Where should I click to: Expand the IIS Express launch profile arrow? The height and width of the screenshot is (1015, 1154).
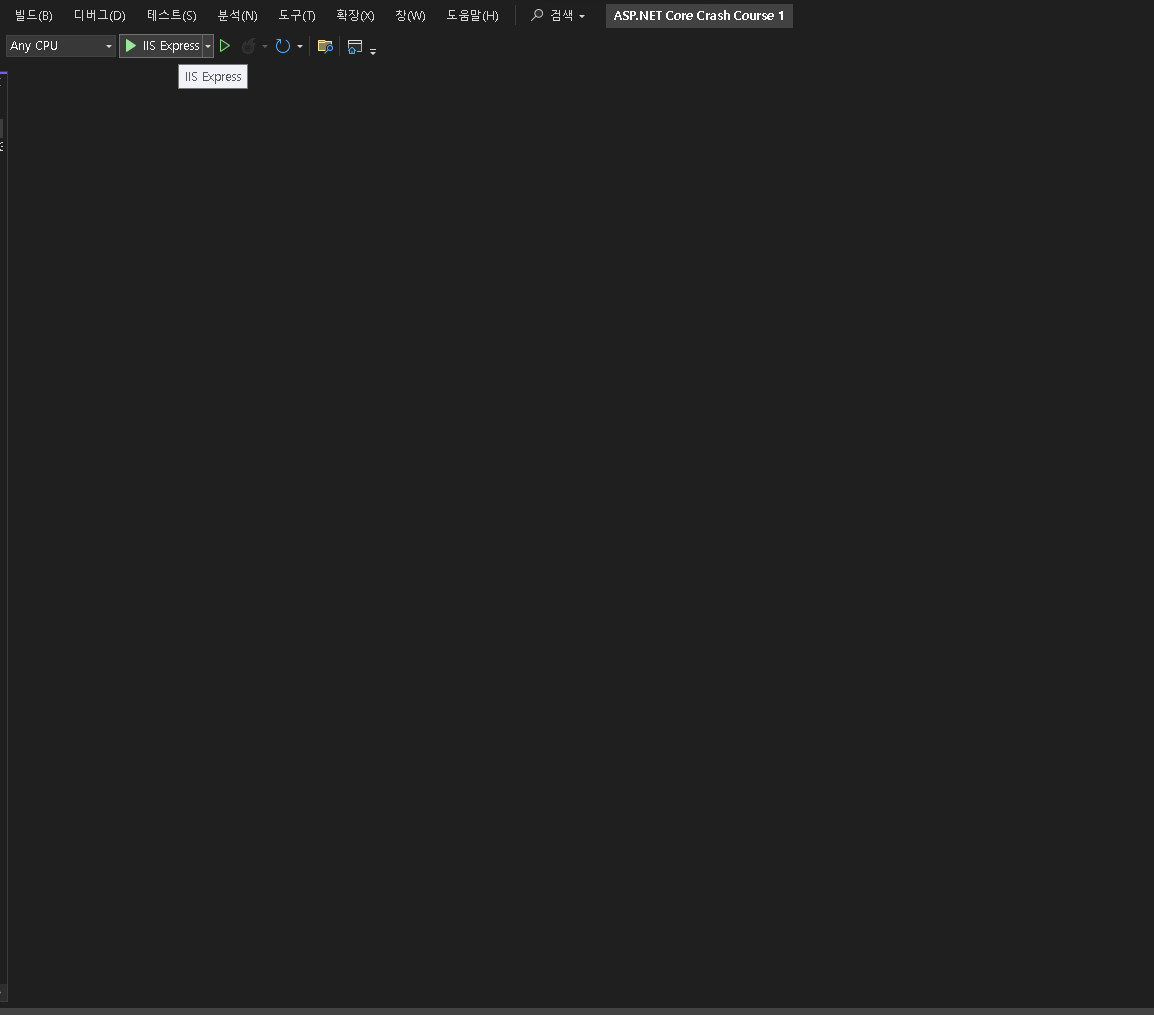[208, 46]
